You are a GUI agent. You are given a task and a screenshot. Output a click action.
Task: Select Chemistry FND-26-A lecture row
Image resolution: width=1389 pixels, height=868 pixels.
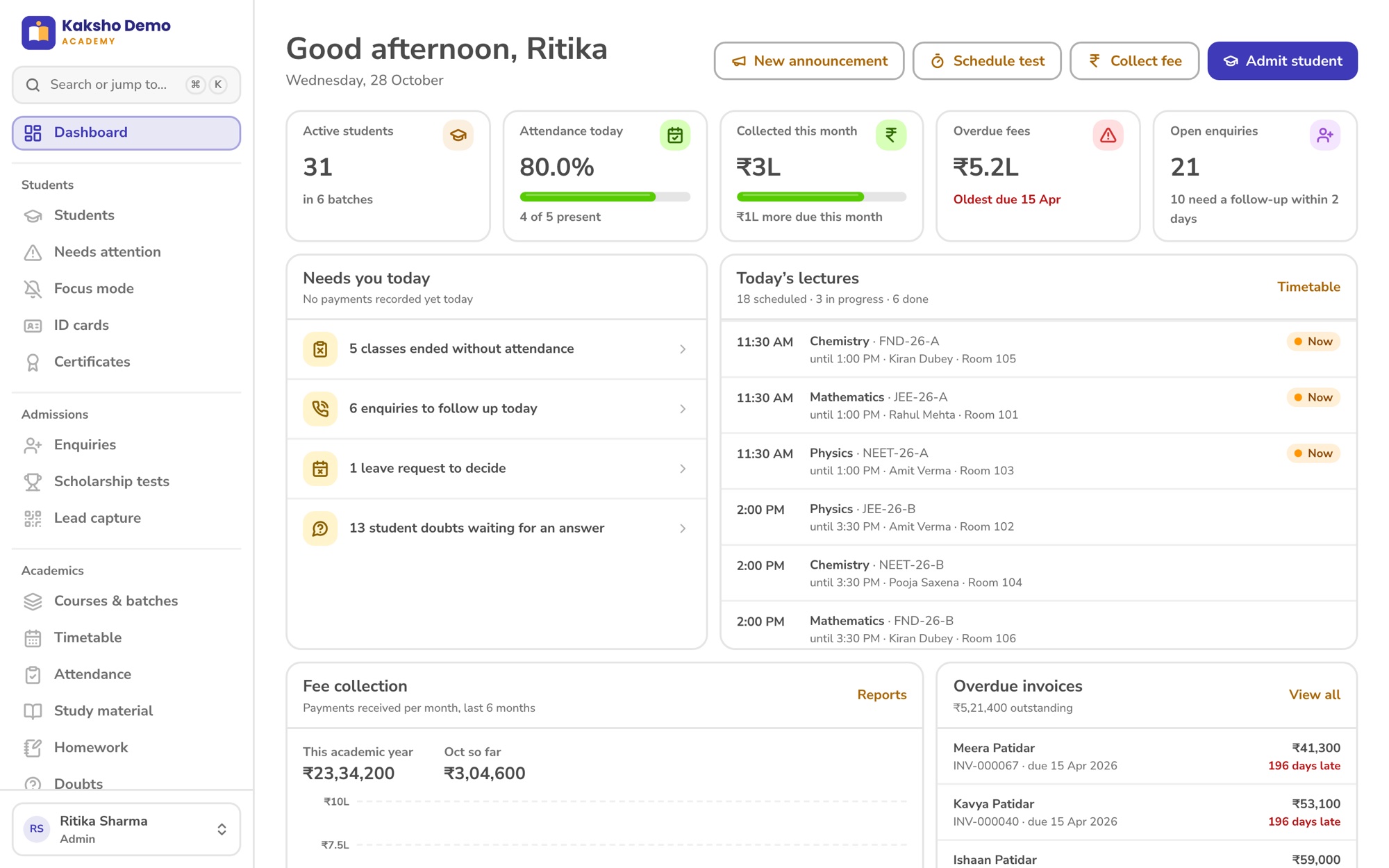(1038, 350)
